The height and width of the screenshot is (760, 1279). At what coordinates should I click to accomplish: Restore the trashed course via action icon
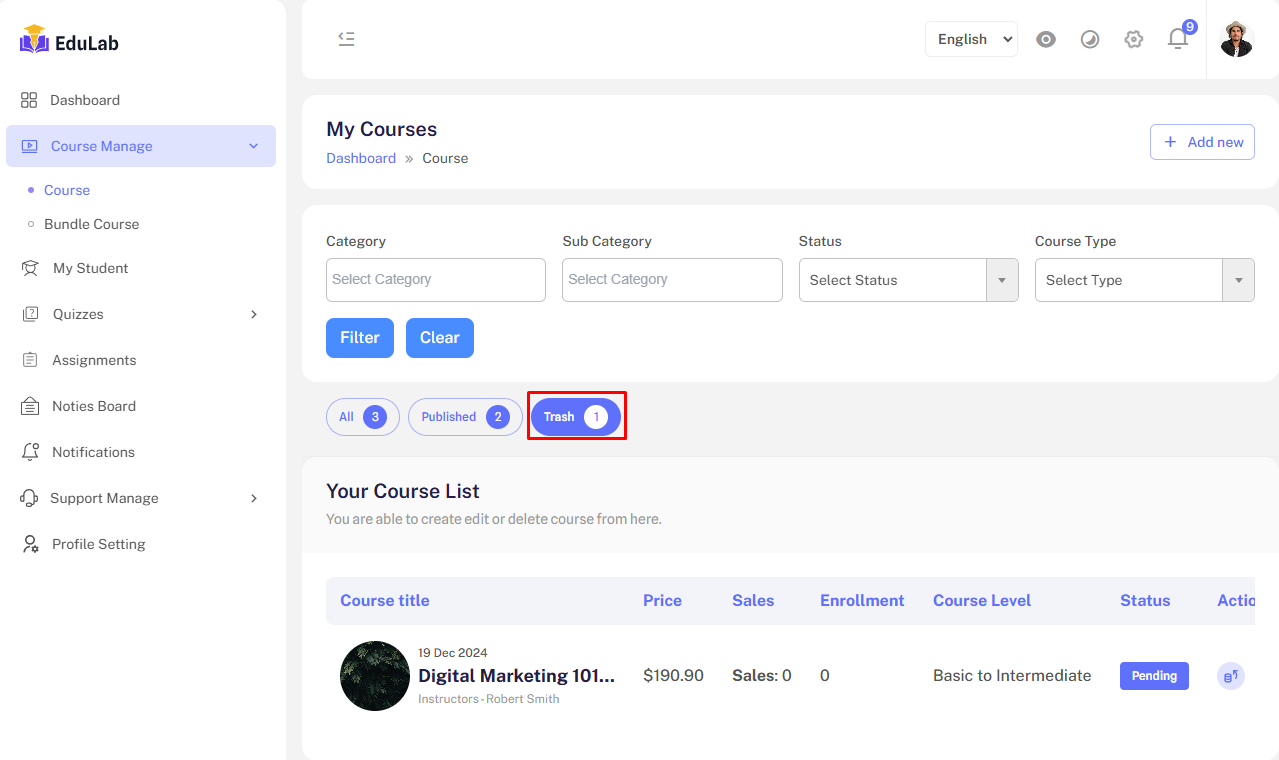tap(1230, 676)
